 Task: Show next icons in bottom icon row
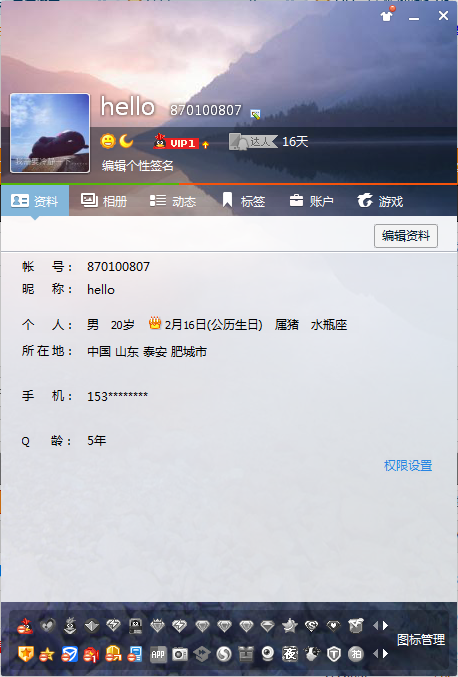[385, 654]
